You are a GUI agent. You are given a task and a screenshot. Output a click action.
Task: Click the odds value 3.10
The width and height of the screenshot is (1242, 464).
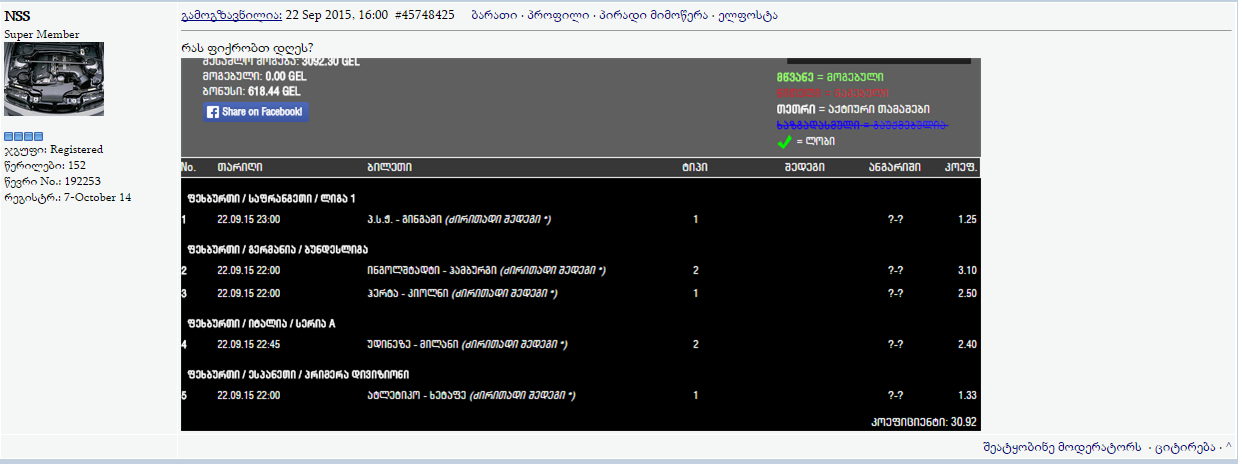pos(966,270)
